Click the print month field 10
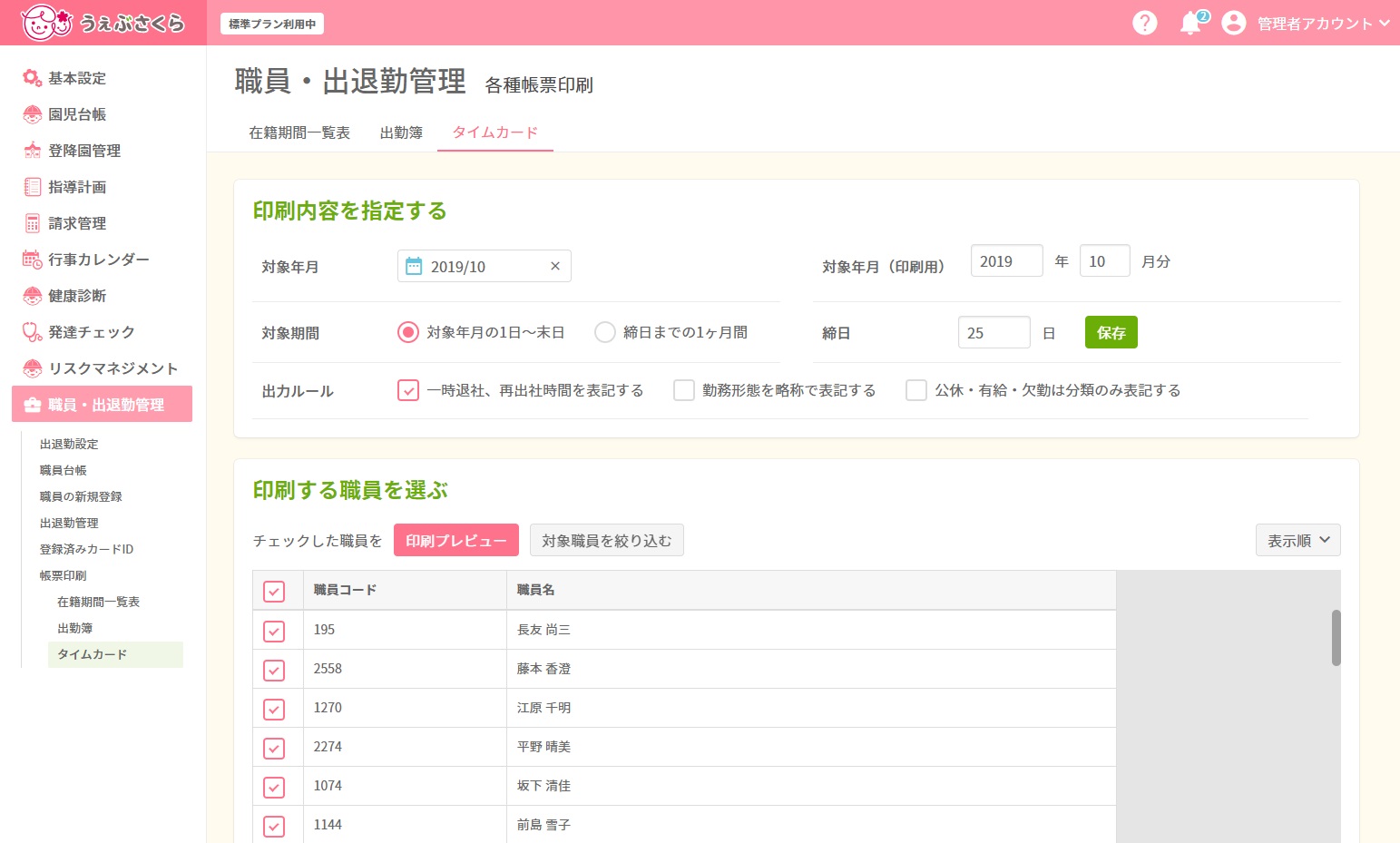 [x=1105, y=260]
